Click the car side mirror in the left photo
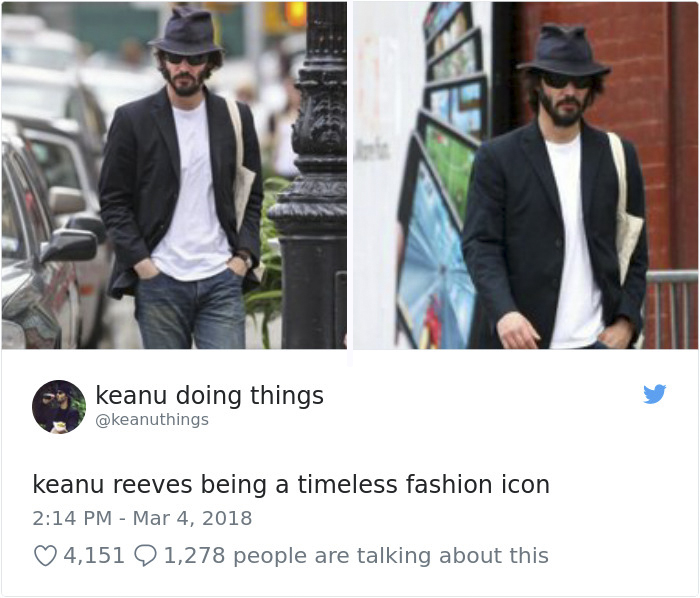The width and height of the screenshot is (700, 598). [69, 245]
